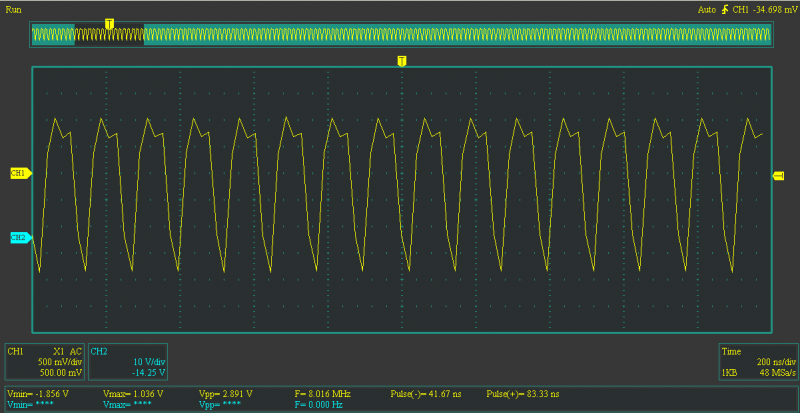Screen dimensions: 800x413
Task: Select the trigger position T marker above the graph
Action: point(402,61)
